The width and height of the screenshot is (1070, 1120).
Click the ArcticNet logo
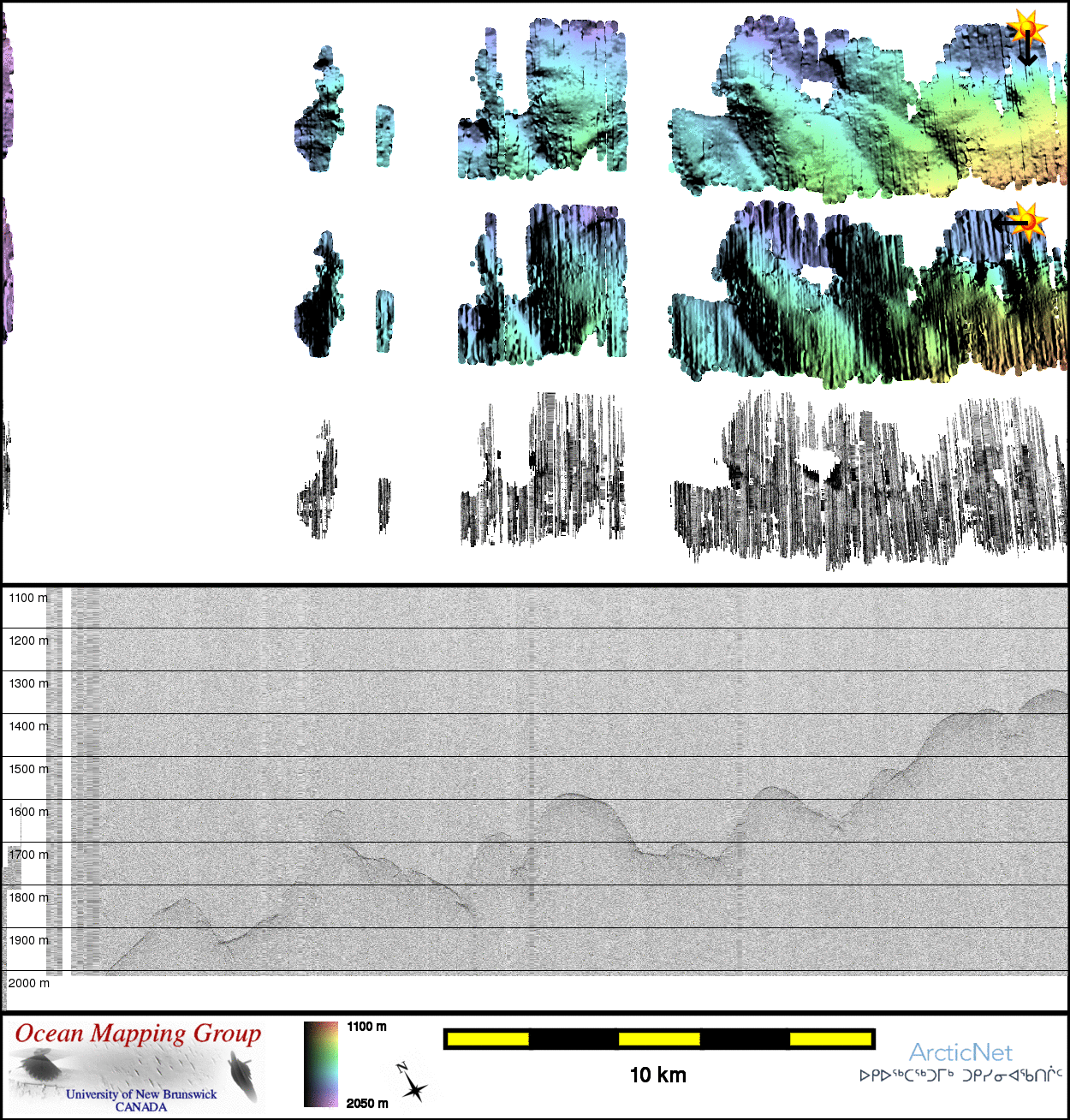coord(960,1052)
